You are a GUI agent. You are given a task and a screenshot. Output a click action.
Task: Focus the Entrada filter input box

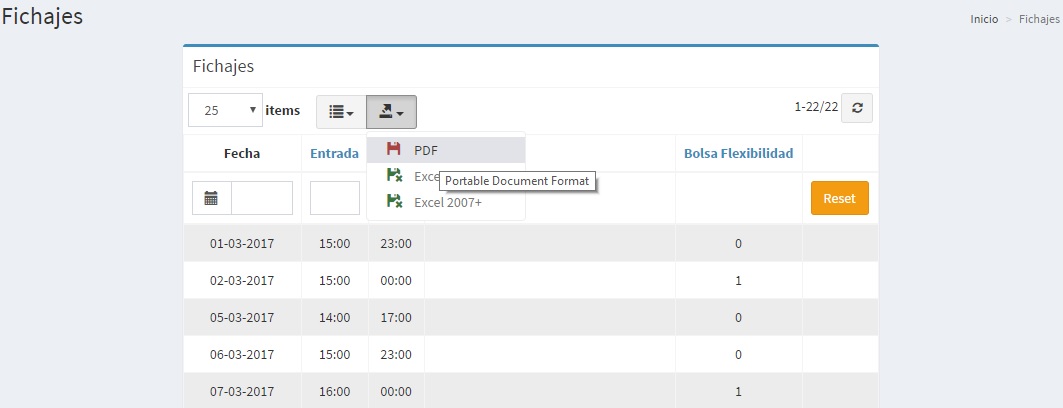tap(334, 198)
